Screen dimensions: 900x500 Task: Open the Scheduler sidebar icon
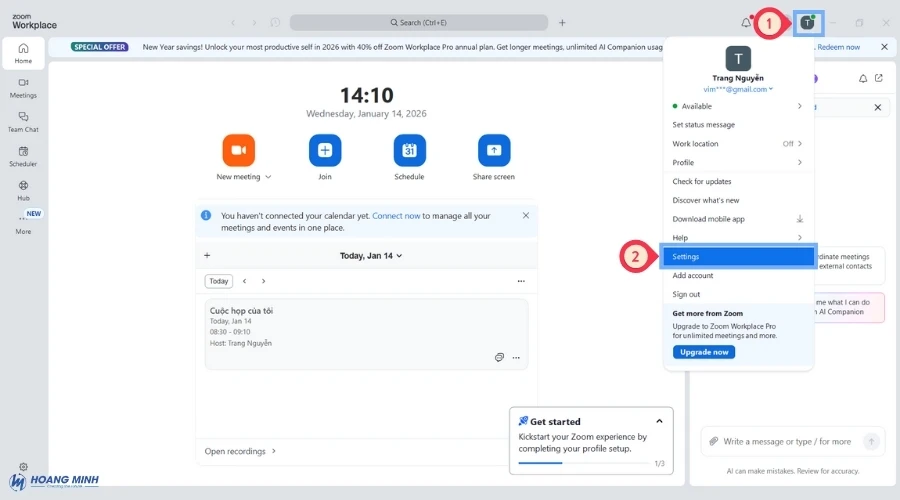coord(23,155)
